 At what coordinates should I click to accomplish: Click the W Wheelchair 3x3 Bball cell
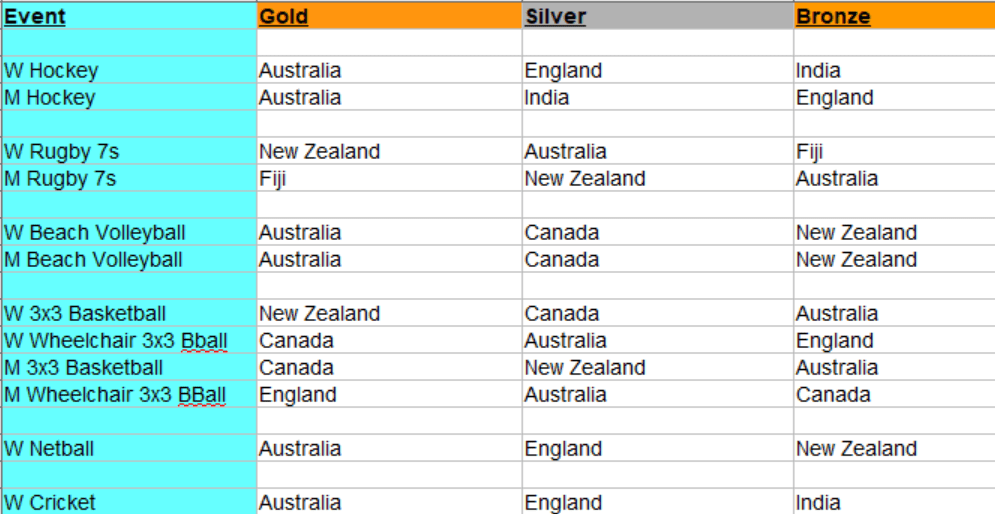pos(128,341)
